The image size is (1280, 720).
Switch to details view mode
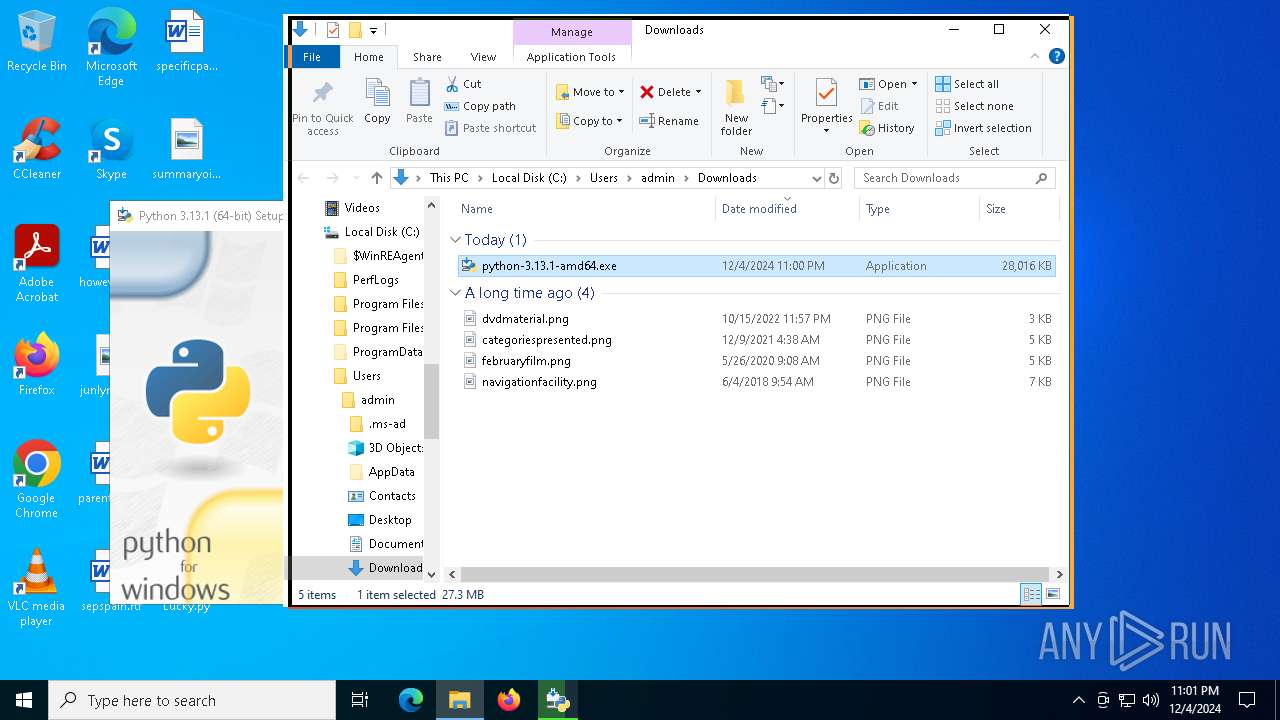[x=1031, y=595]
